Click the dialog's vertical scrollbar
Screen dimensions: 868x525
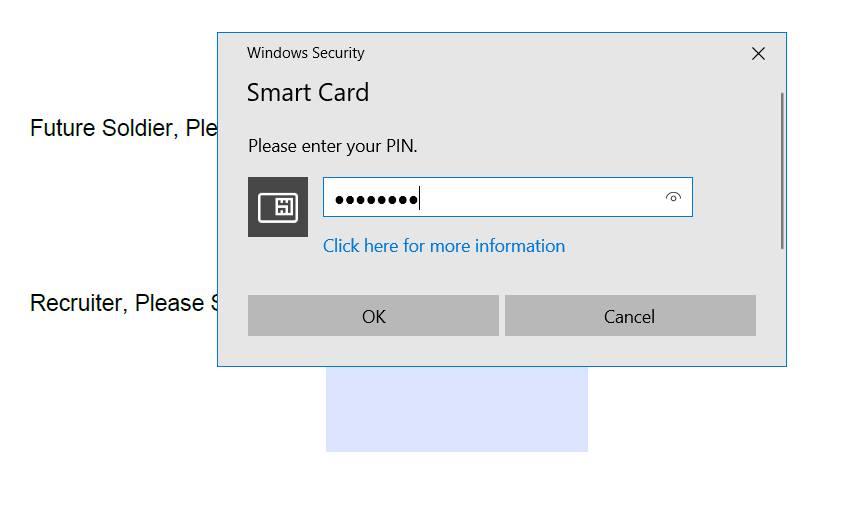click(782, 171)
